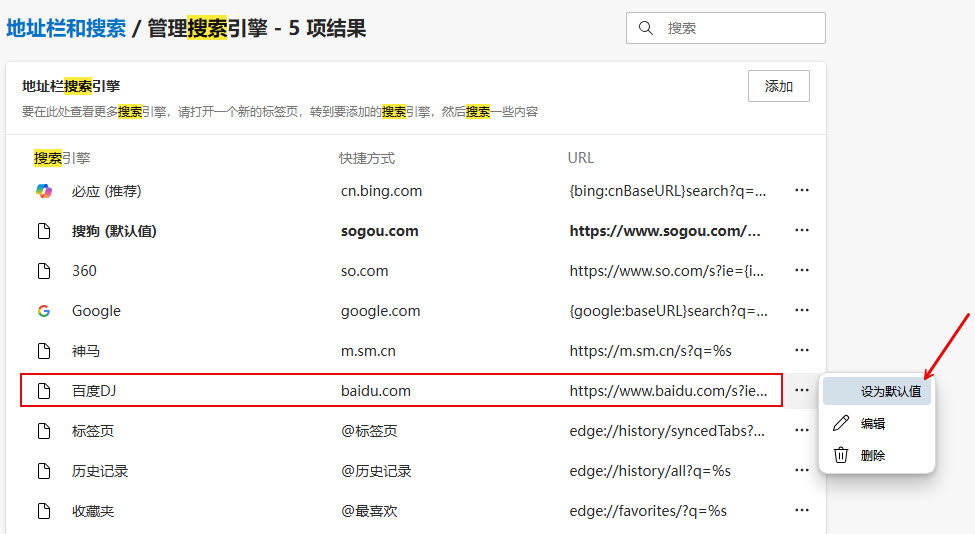Click the 历史记录 engine name
The width and height of the screenshot is (975, 534).
coord(99,471)
